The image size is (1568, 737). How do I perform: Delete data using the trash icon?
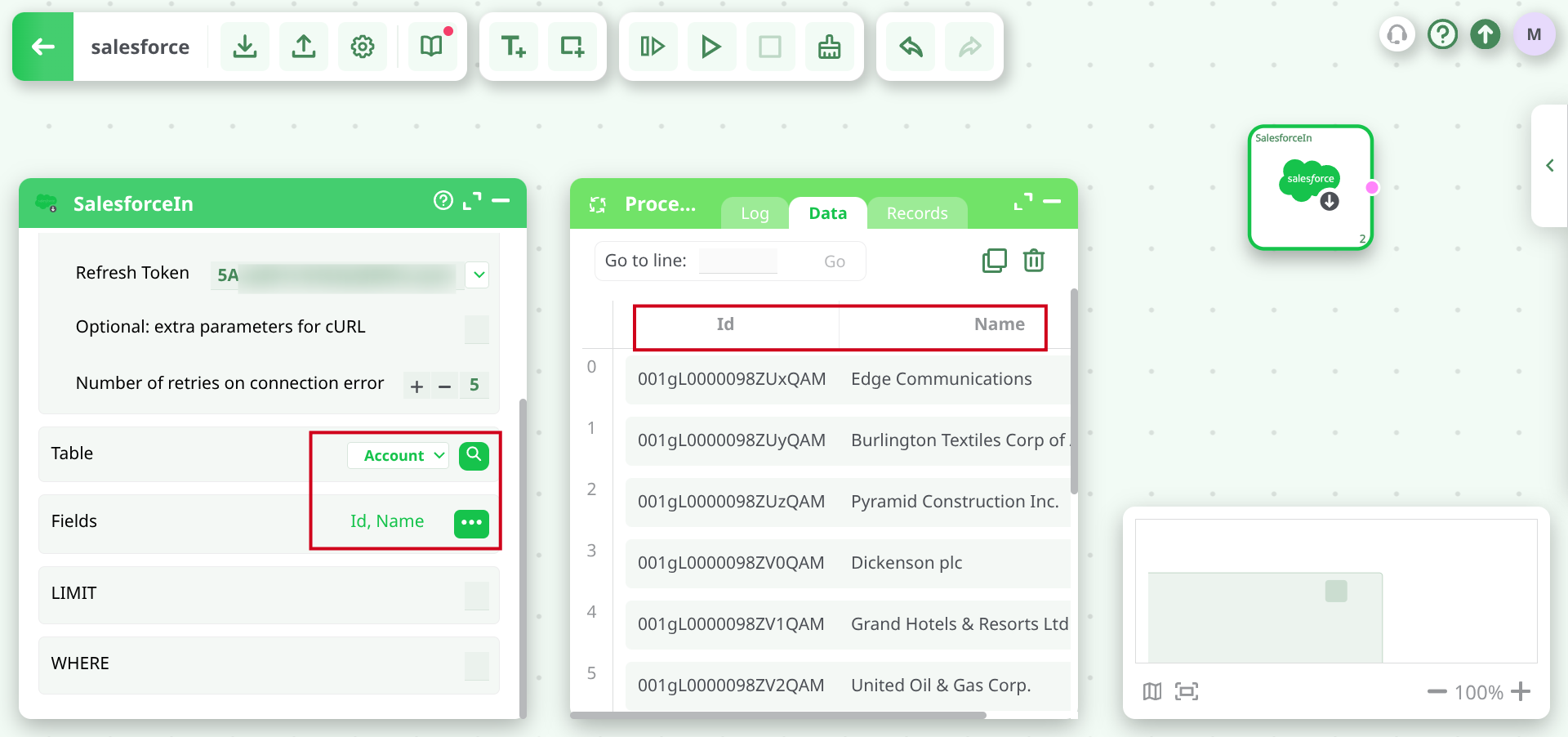[1034, 261]
